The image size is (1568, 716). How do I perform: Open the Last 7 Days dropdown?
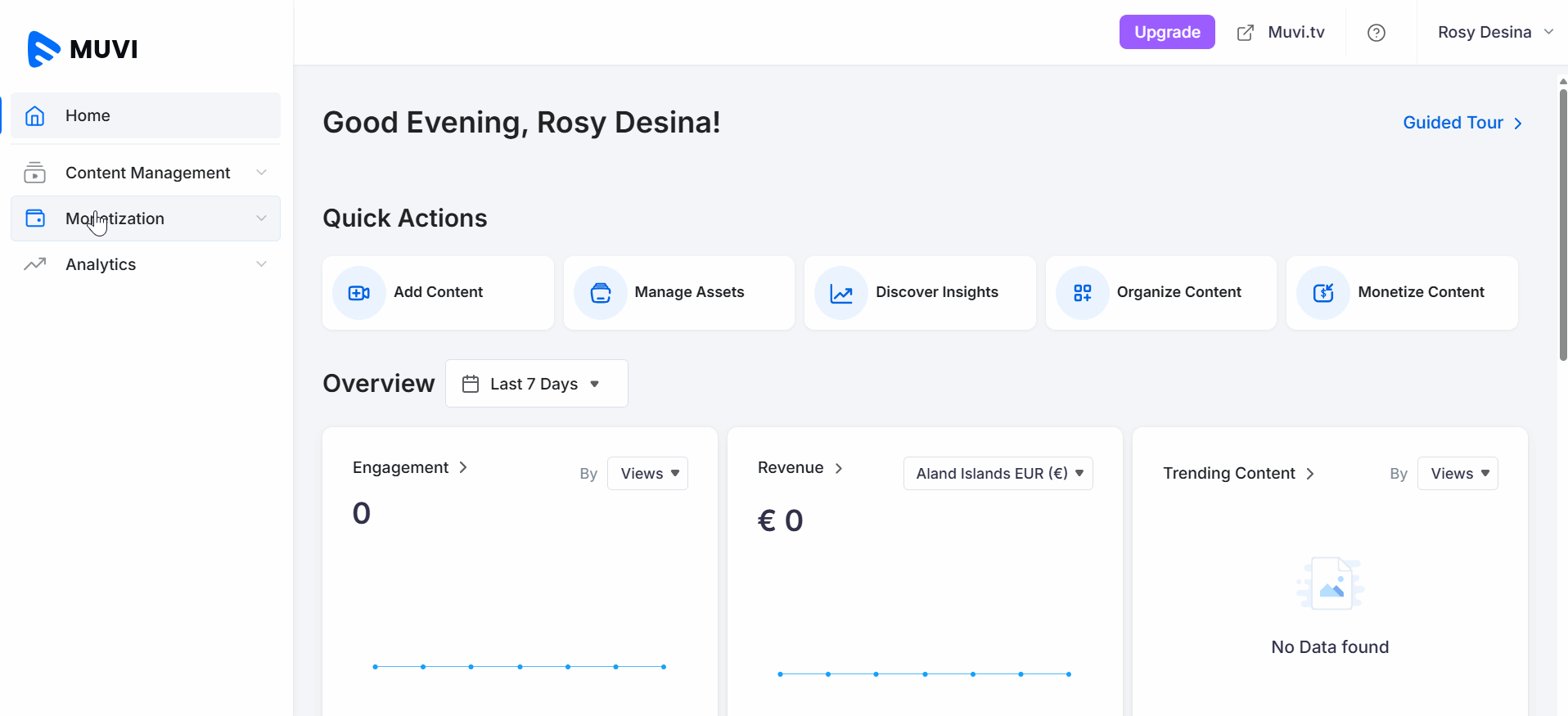pos(536,384)
